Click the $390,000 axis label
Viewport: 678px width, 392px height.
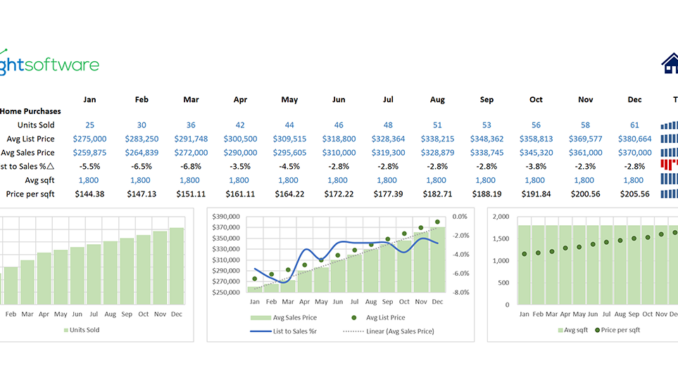pos(226,217)
